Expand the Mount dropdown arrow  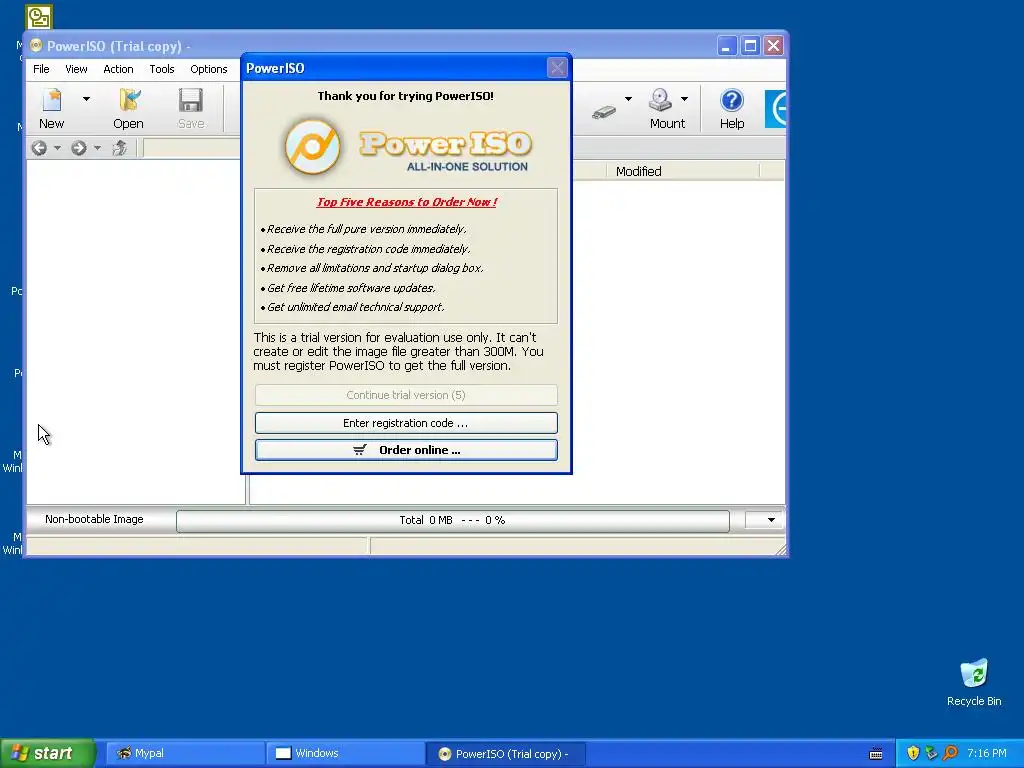pyautogui.click(x=684, y=99)
